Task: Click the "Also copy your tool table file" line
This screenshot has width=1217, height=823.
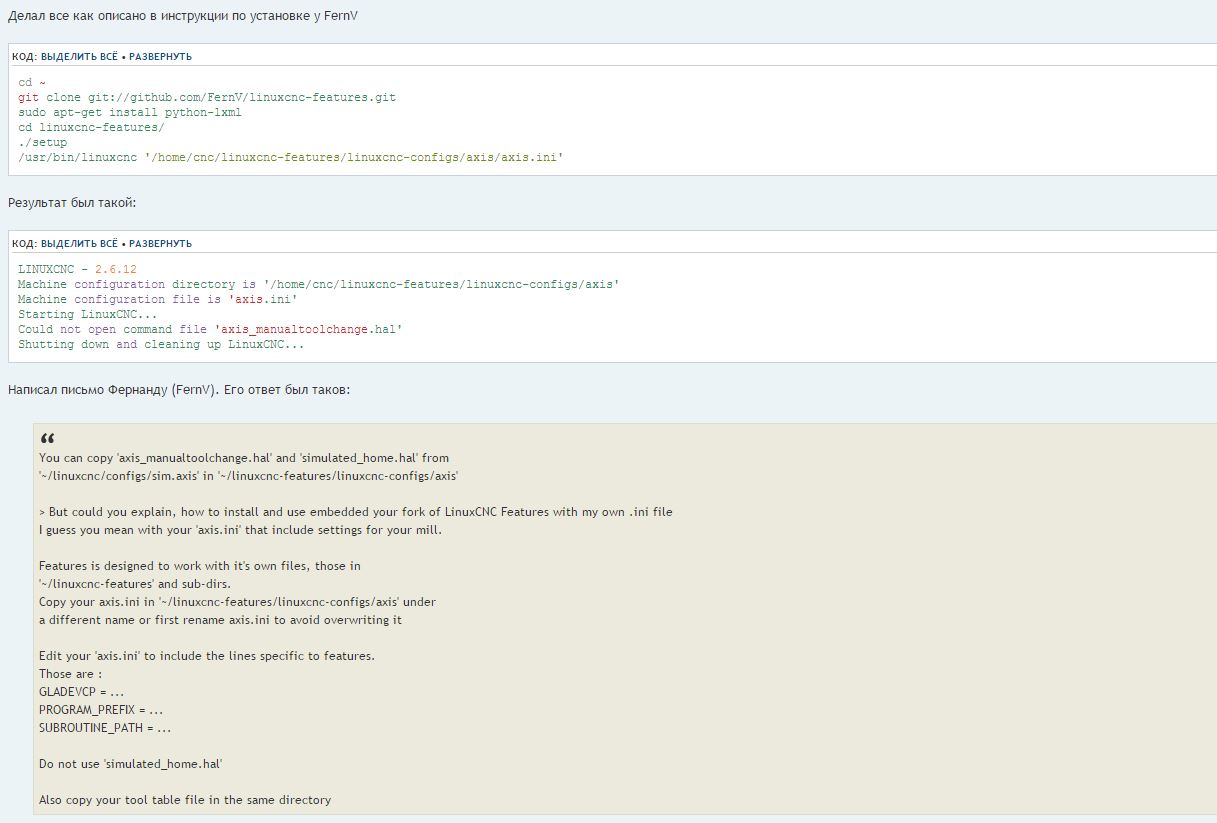Action: pyautogui.click(x=185, y=800)
